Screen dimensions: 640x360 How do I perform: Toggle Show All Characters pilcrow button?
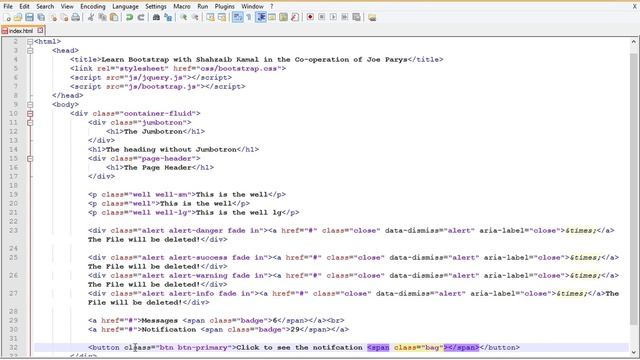pos(249,17)
